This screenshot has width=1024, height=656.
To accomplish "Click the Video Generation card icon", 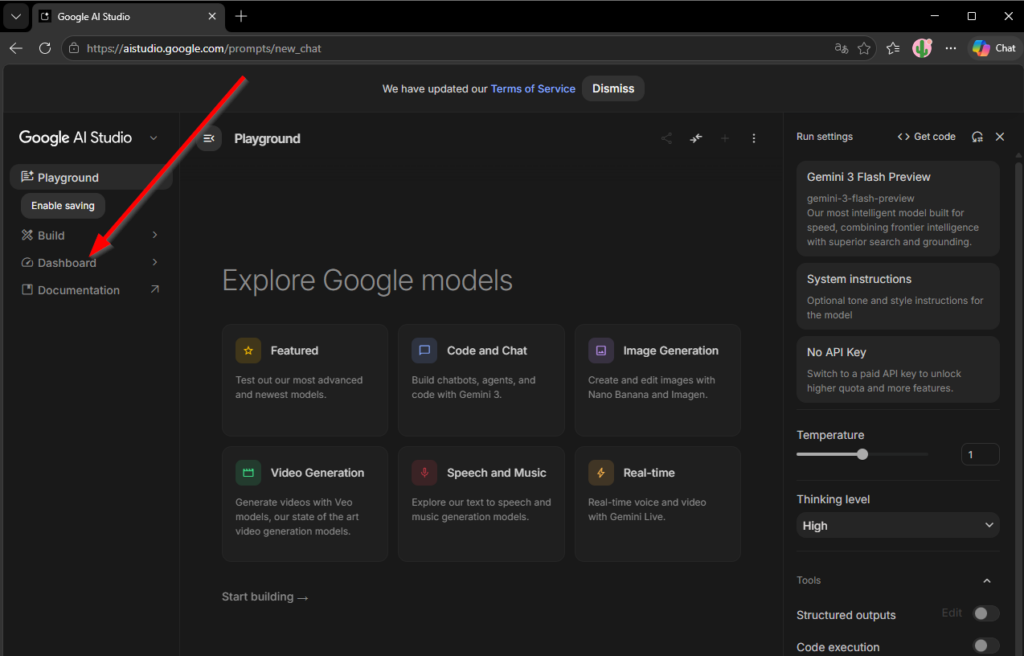I will click(x=248, y=473).
